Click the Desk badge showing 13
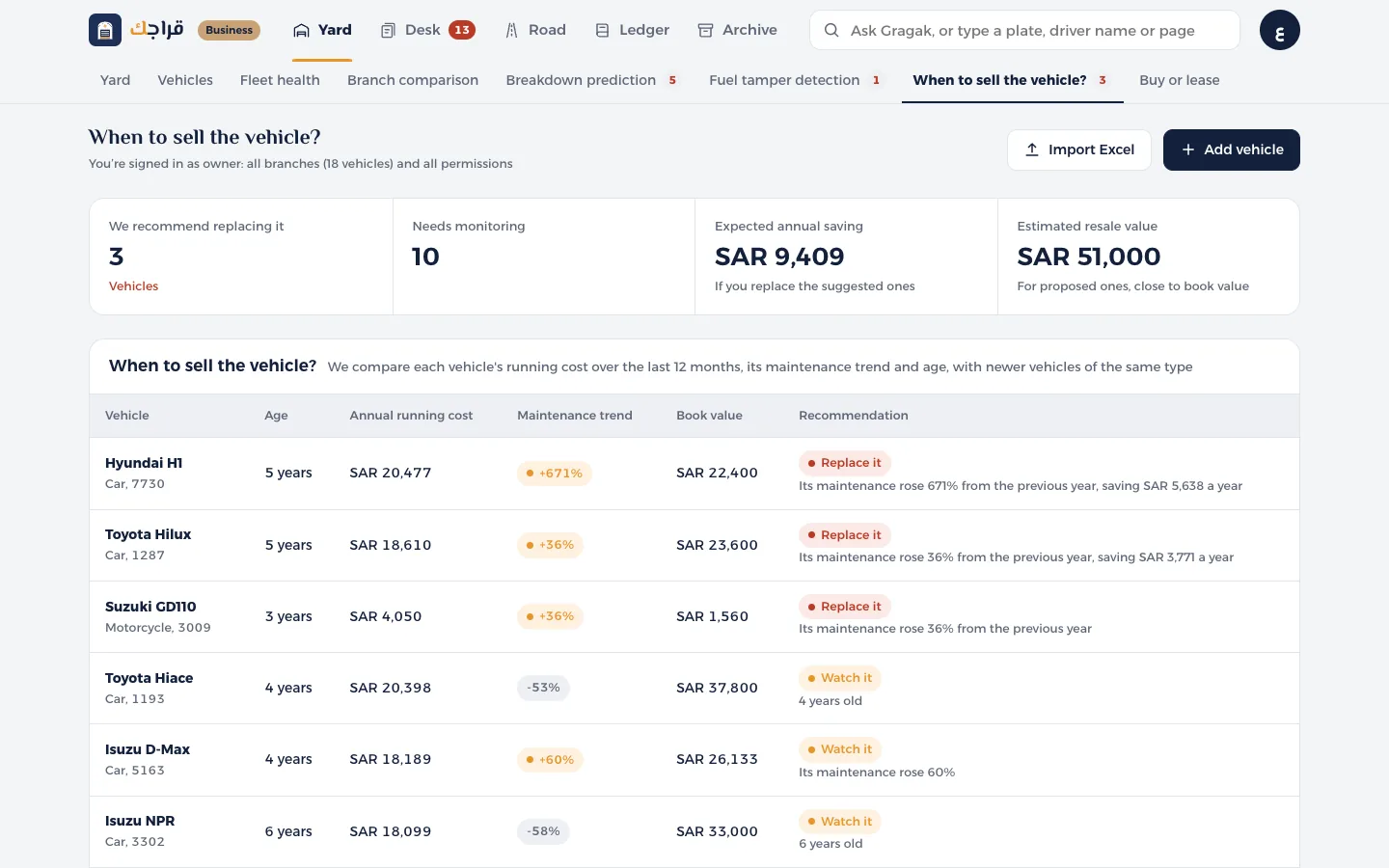Screen dimensions: 1389x868 pyautogui.click(x=462, y=30)
